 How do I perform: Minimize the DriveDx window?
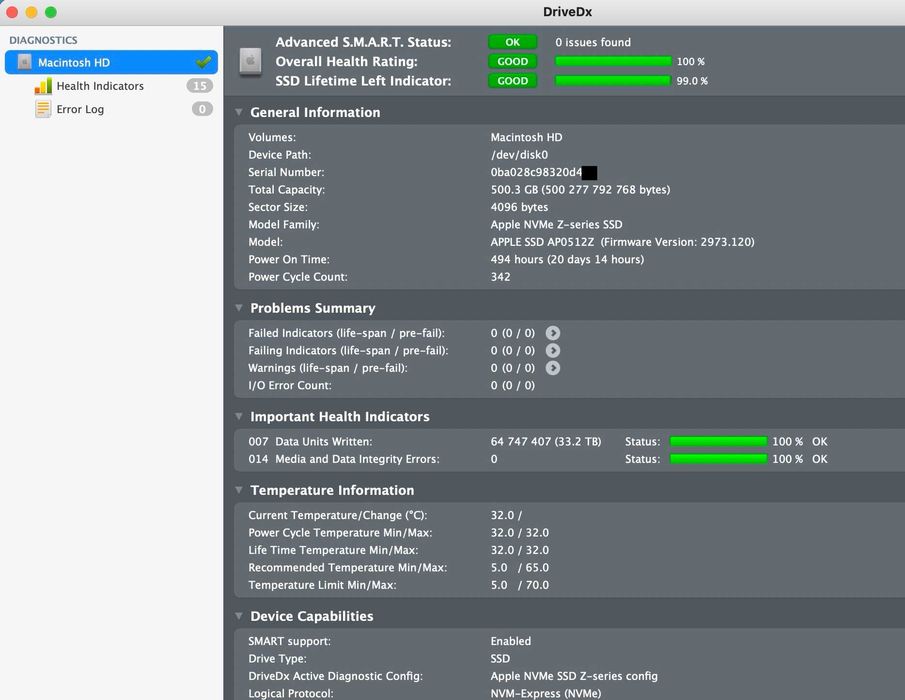tap(31, 12)
